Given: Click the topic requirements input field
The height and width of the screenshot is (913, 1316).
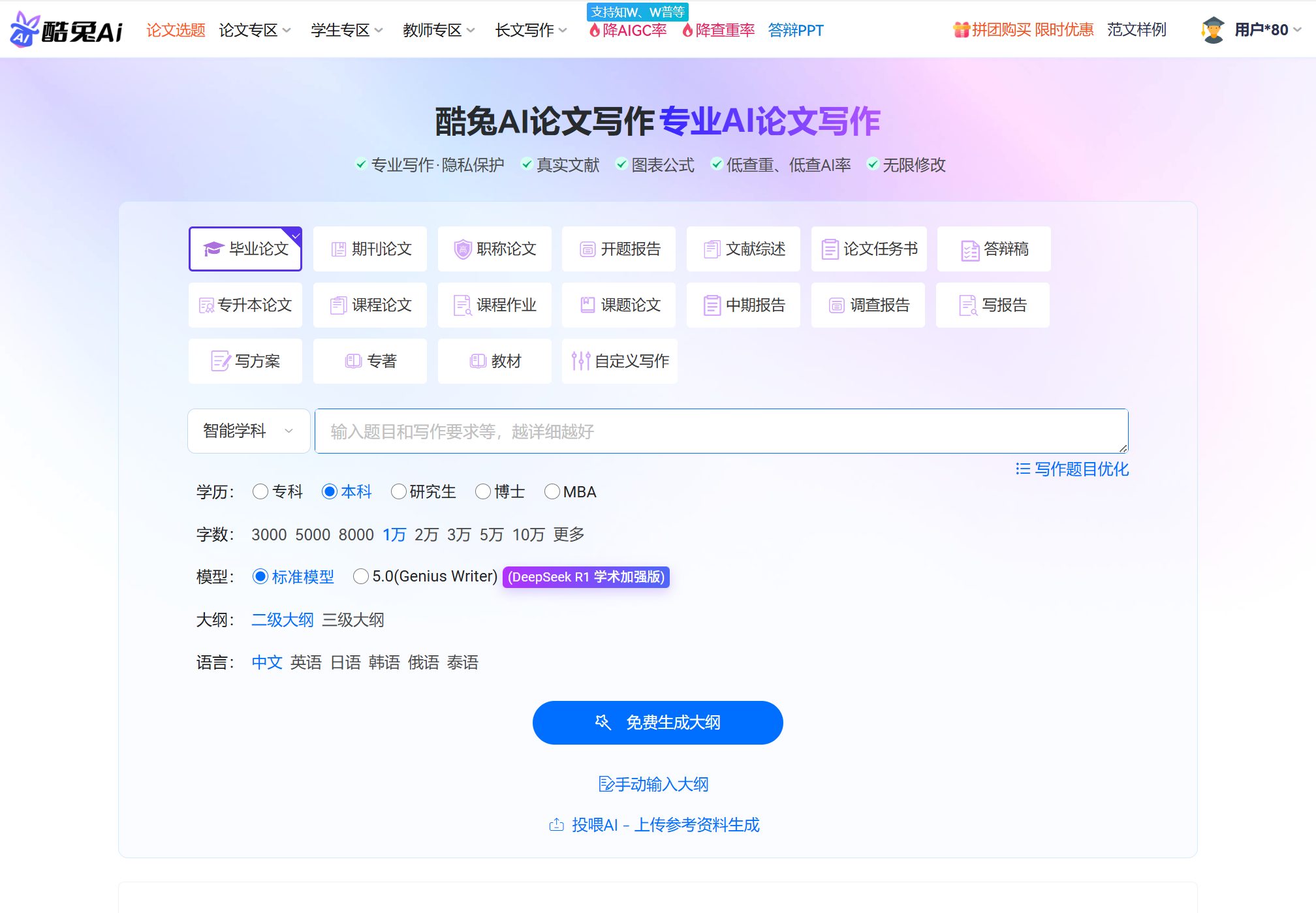Looking at the screenshot, I should pyautogui.click(x=718, y=431).
